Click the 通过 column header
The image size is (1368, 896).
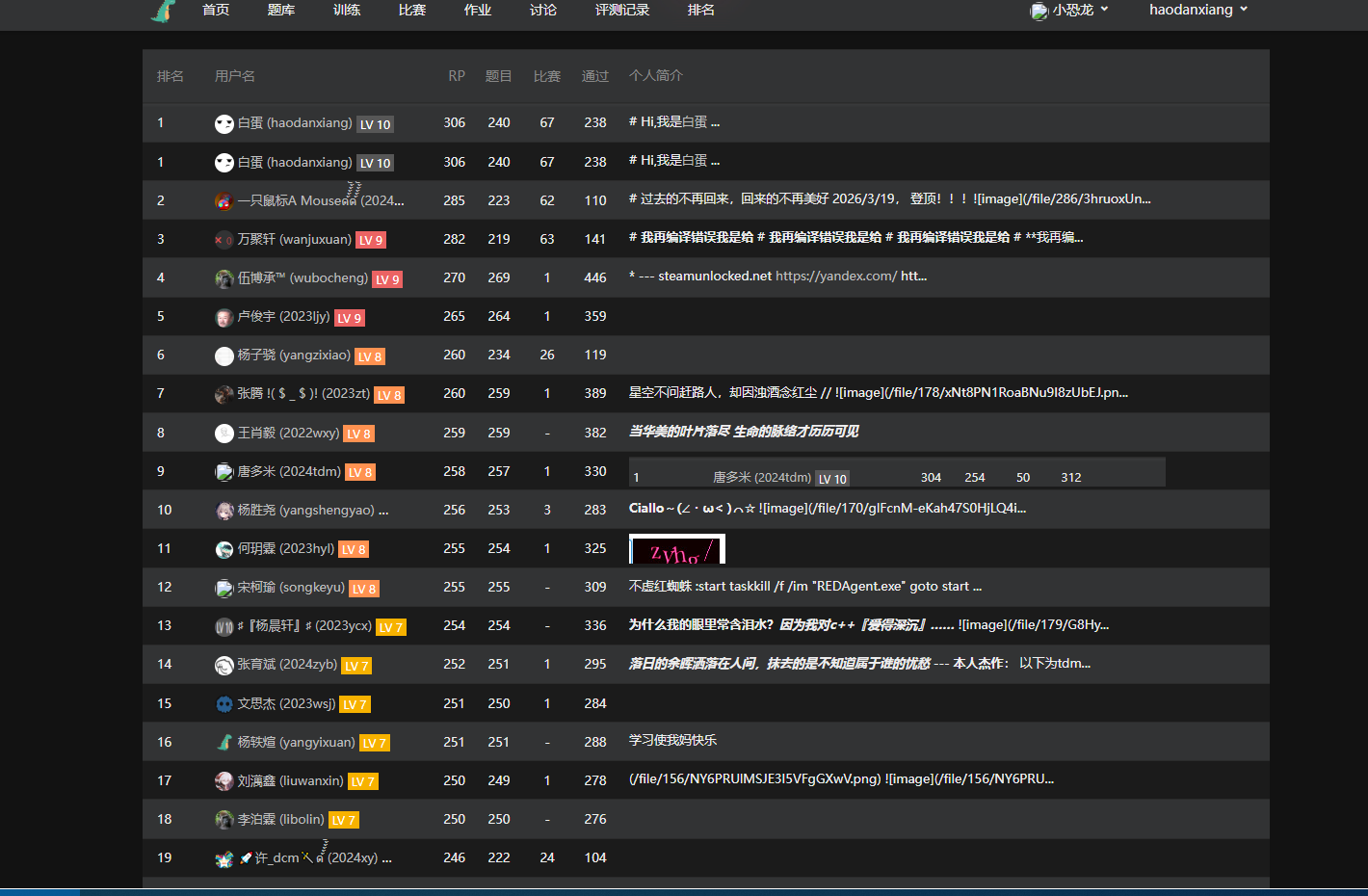click(x=595, y=76)
